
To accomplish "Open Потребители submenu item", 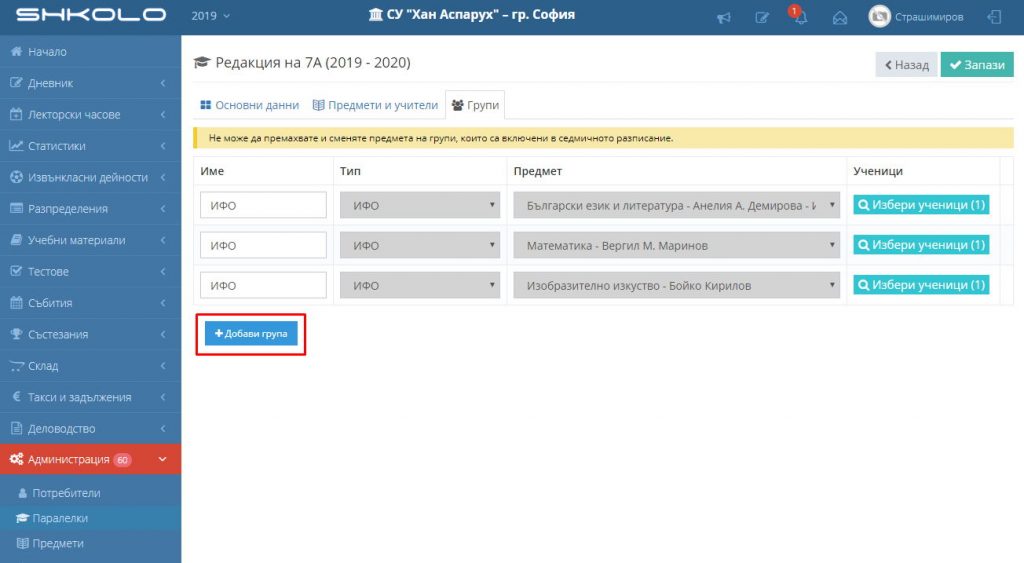I will [x=90, y=492].
